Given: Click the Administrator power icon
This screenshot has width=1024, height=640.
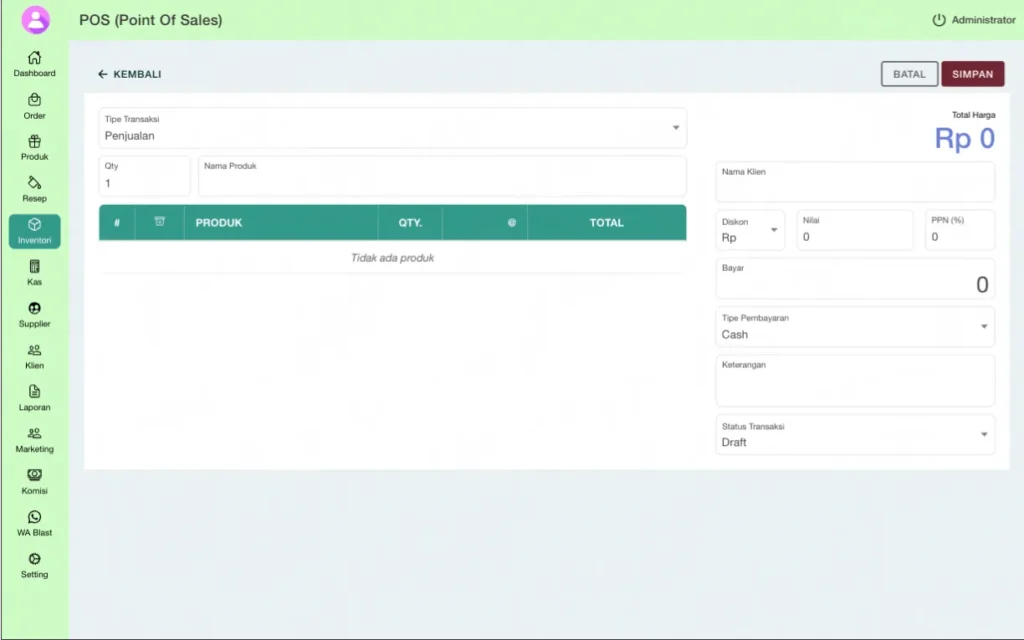Looking at the screenshot, I should coord(938,20).
